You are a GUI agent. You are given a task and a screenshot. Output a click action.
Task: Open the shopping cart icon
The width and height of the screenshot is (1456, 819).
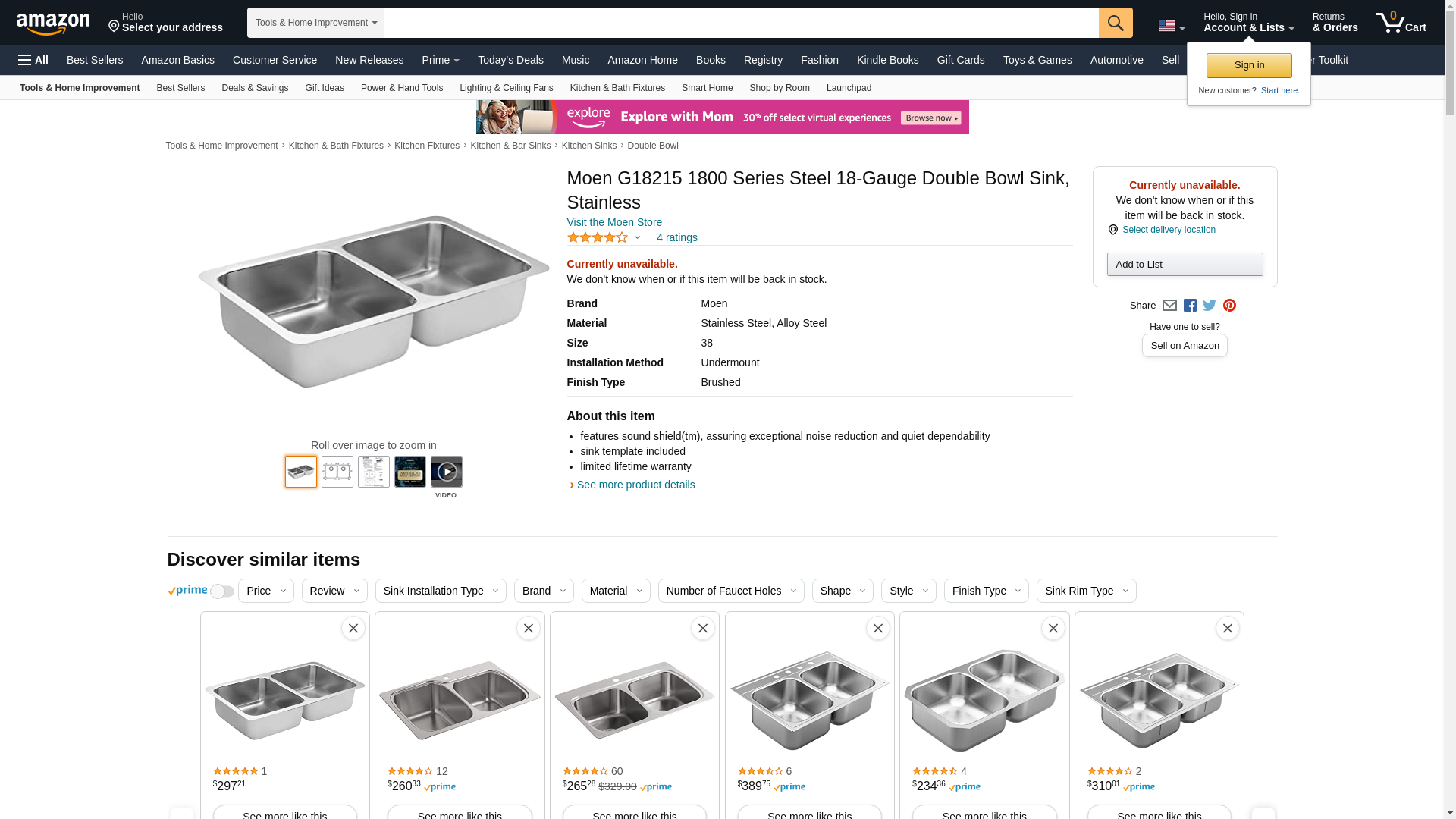pyautogui.click(x=1401, y=22)
